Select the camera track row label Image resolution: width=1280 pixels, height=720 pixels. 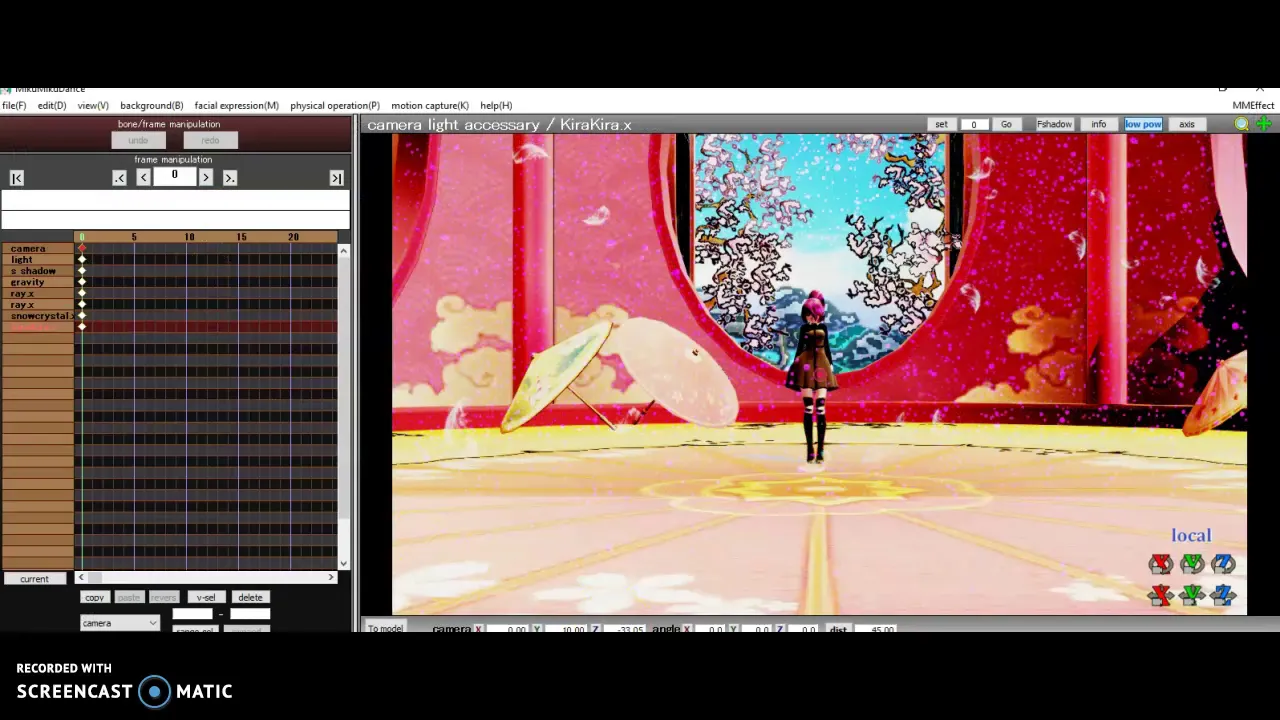(x=38, y=248)
